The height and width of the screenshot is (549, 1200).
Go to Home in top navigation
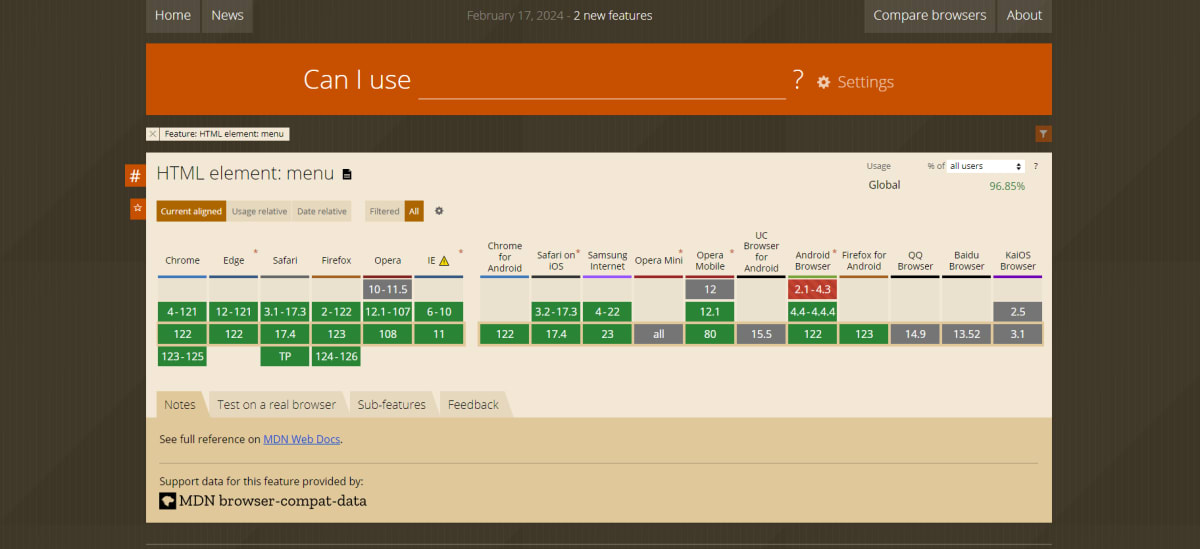pos(173,16)
